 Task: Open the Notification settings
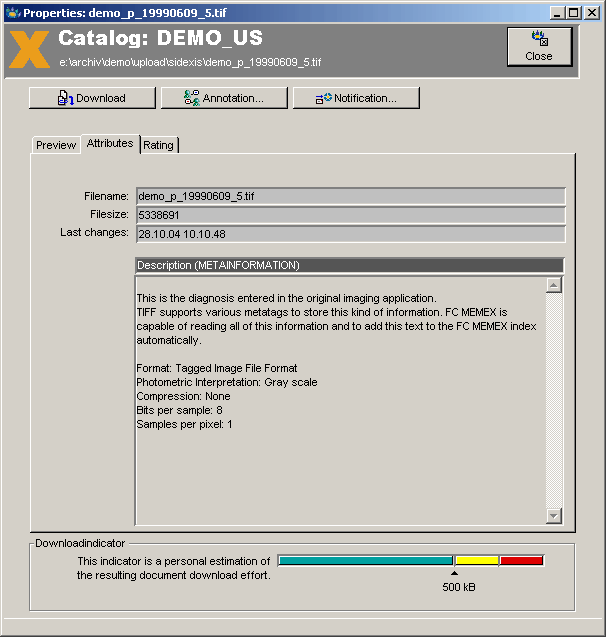point(356,98)
